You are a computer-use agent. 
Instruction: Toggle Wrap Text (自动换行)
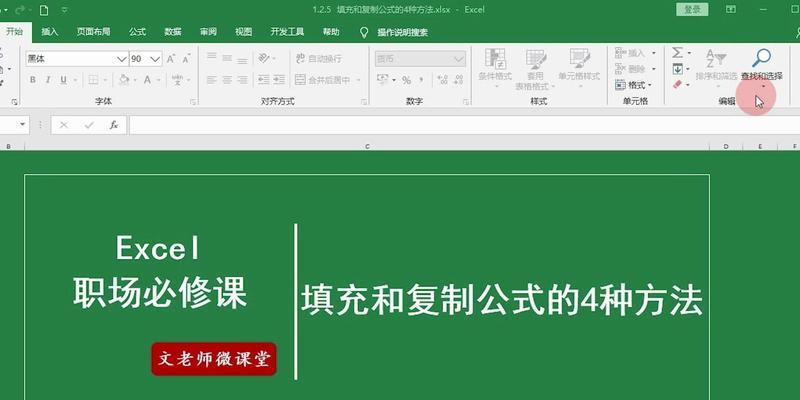[x=319, y=59]
